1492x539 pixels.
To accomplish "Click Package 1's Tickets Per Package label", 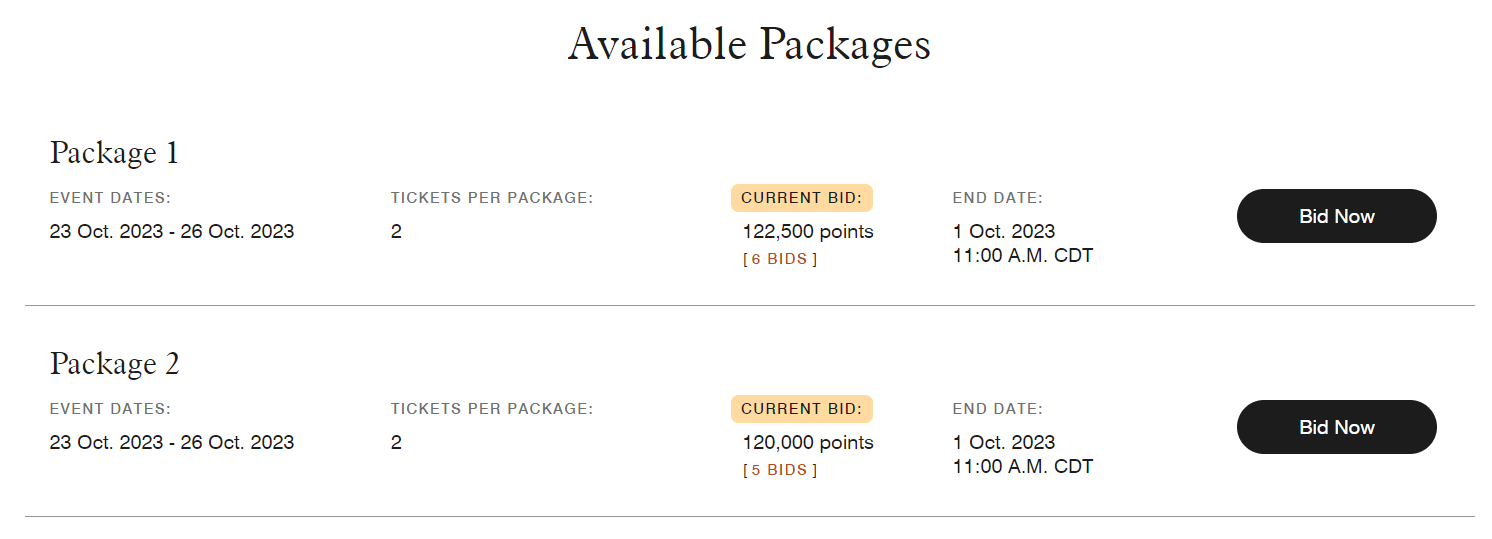I will (x=492, y=198).
